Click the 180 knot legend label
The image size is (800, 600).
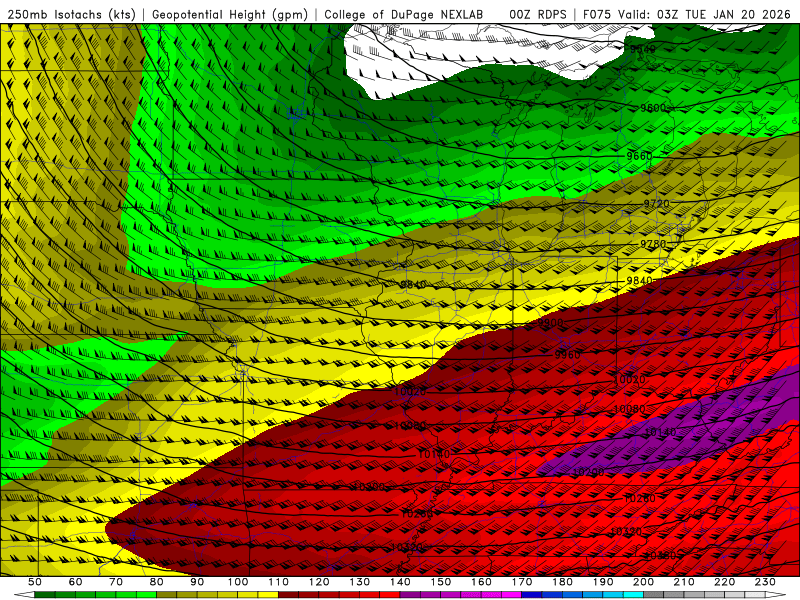563,582
